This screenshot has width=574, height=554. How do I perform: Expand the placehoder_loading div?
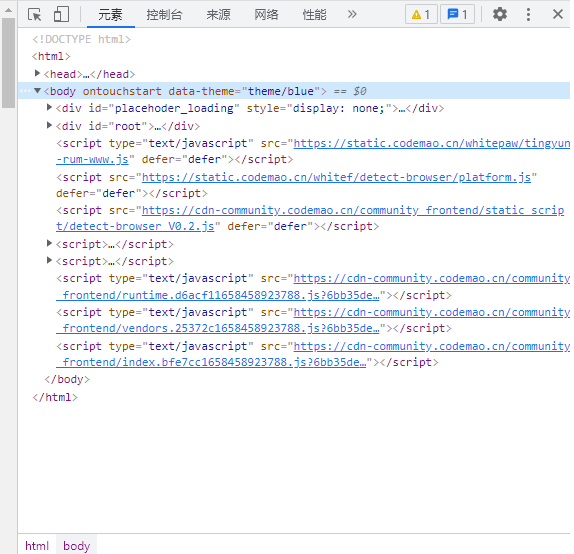[x=49, y=108]
